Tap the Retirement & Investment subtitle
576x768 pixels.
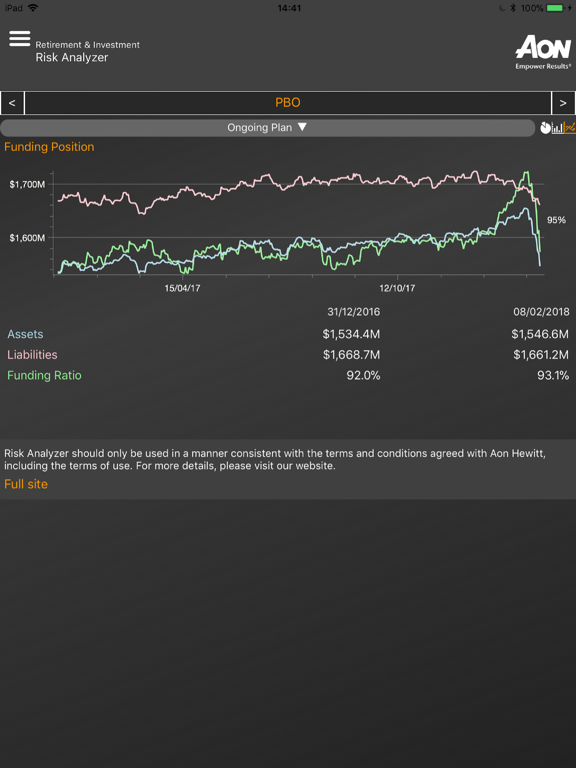(x=88, y=45)
